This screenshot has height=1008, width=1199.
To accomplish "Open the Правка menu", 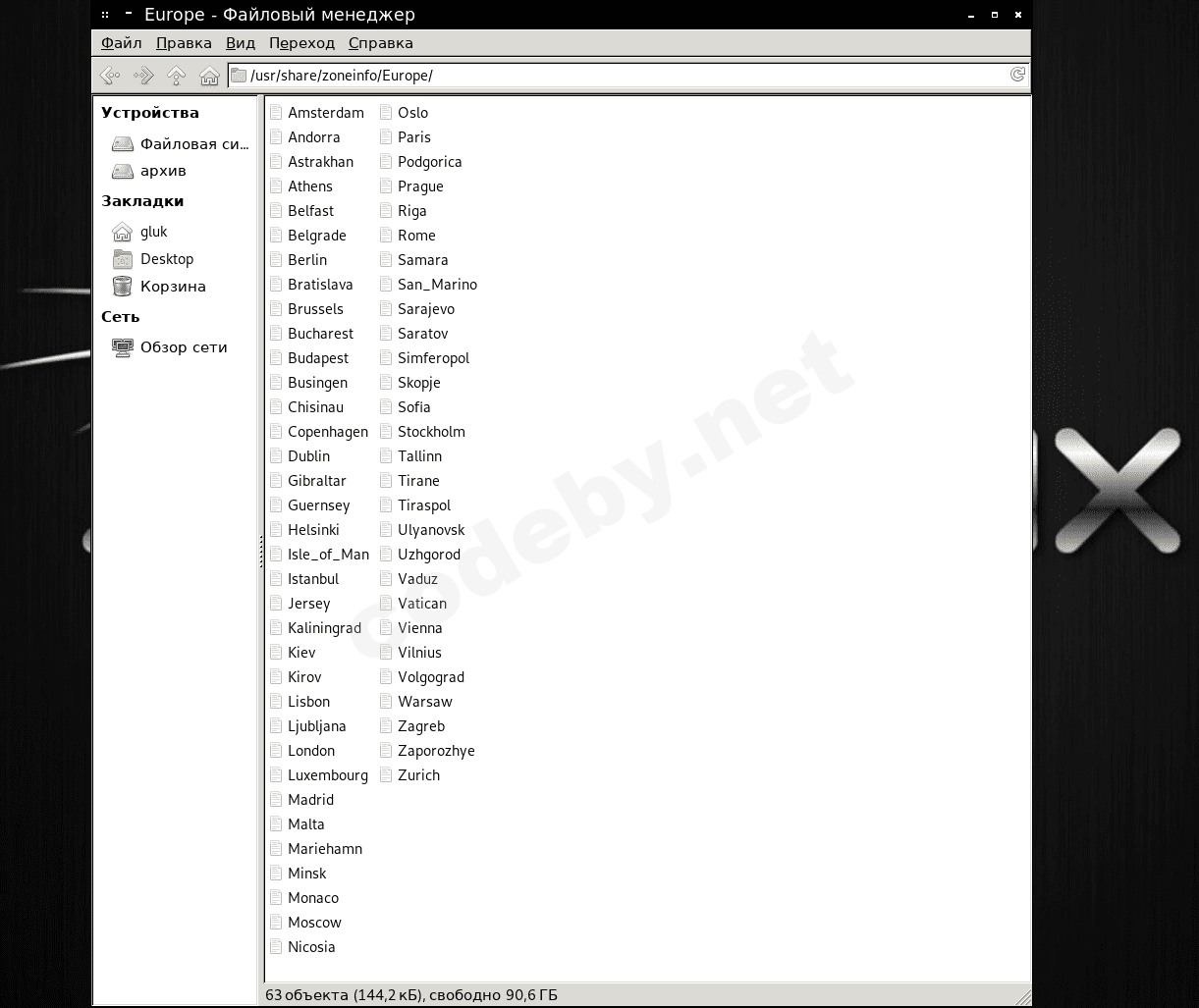I will click(x=184, y=43).
